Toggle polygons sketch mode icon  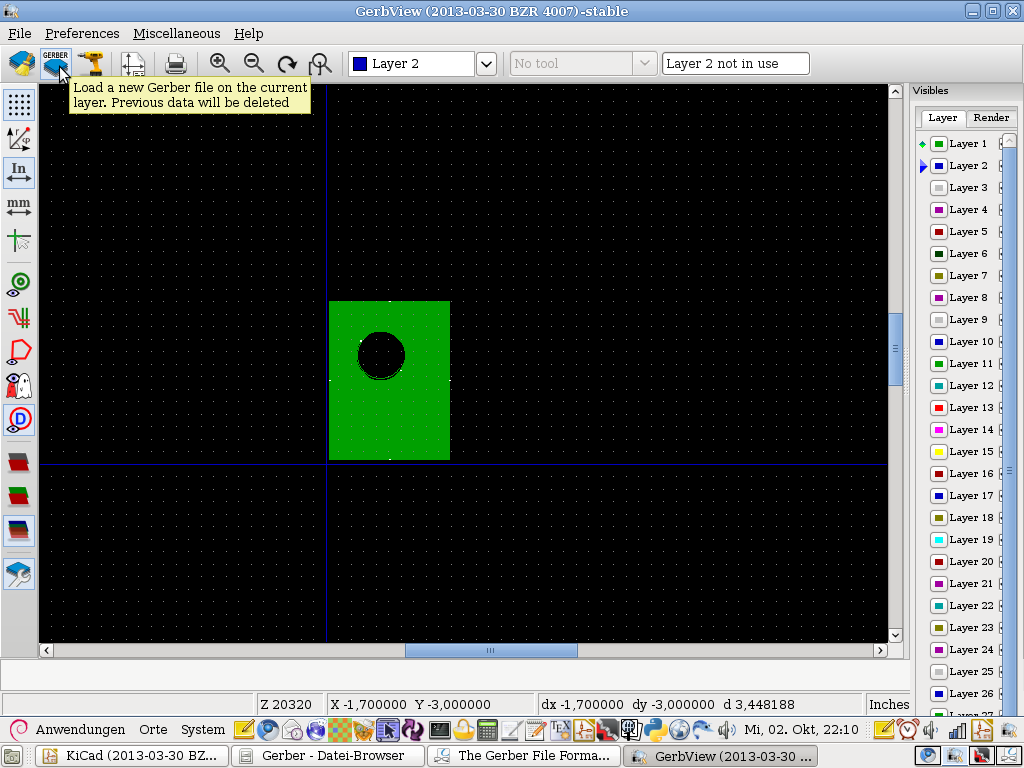tap(19, 352)
